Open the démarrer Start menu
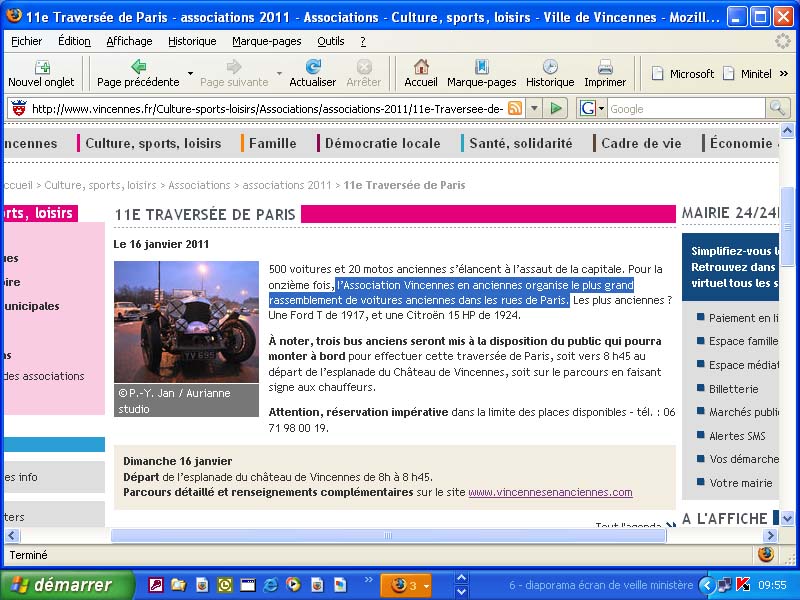 [x=67, y=585]
